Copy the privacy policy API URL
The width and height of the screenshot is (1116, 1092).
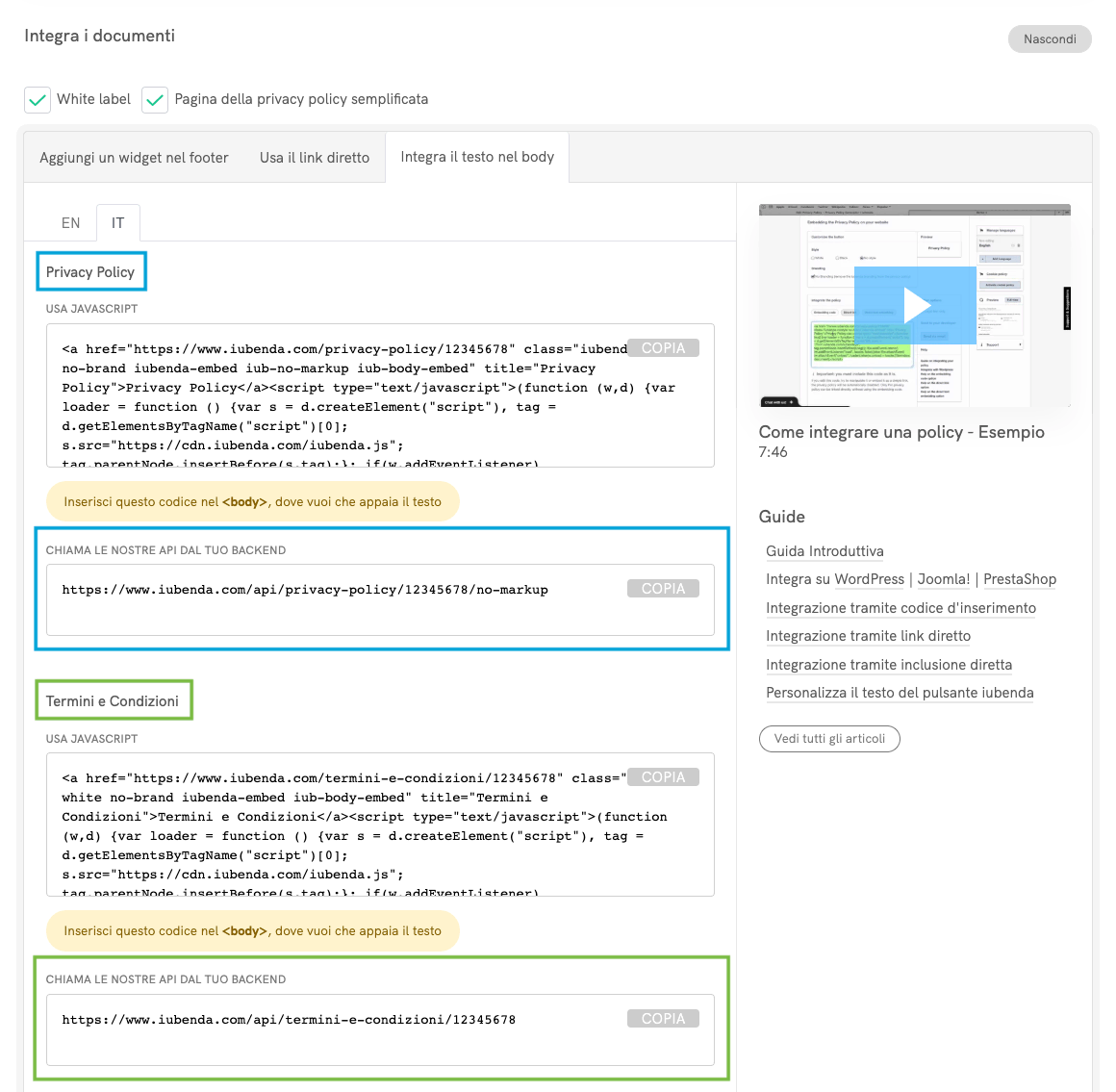point(663,589)
